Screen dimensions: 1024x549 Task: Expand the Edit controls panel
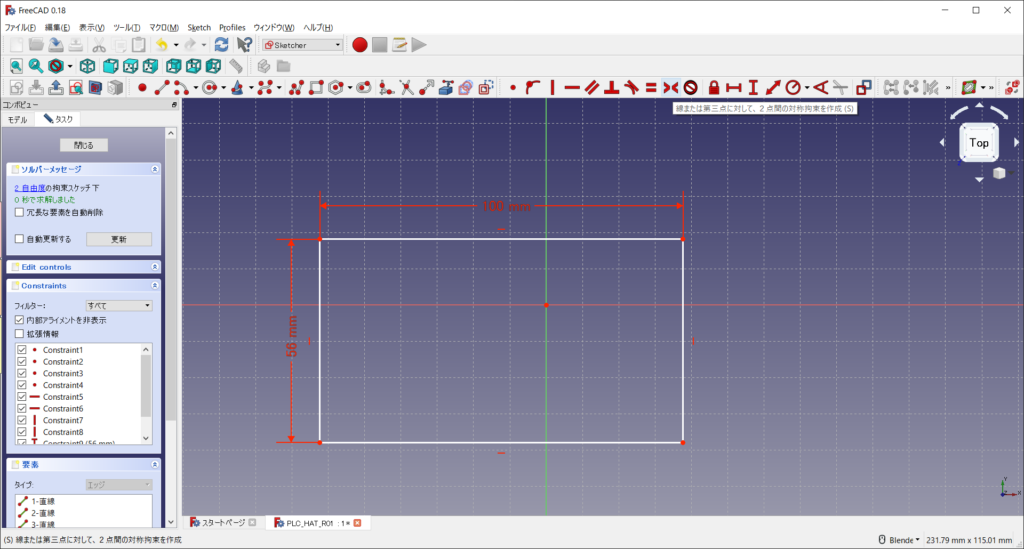click(x=155, y=267)
